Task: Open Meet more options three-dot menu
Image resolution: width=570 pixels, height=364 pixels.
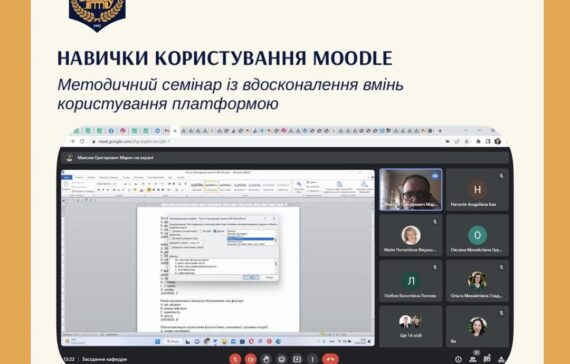Action: pyautogui.click(x=312, y=359)
